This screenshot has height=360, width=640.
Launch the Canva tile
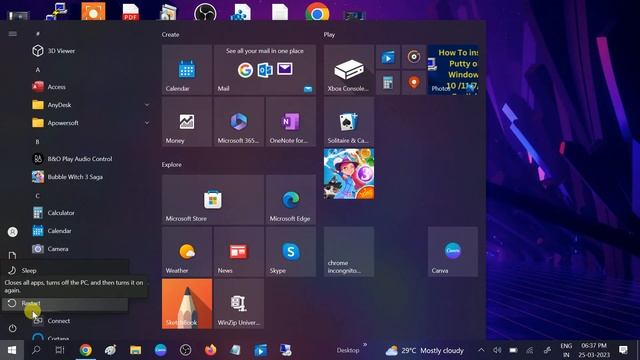(x=453, y=252)
